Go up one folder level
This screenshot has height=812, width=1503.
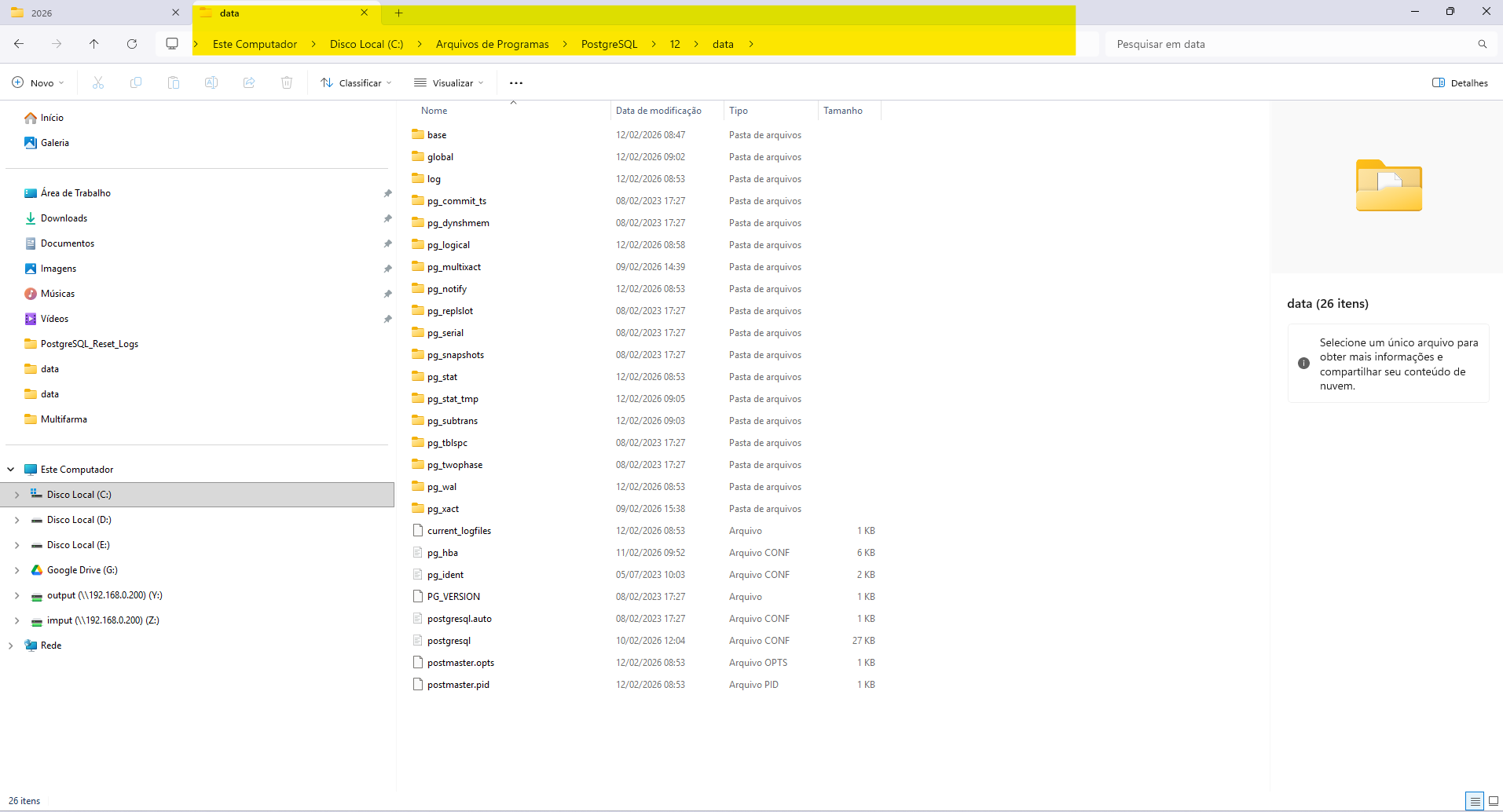tap(94, 44)
